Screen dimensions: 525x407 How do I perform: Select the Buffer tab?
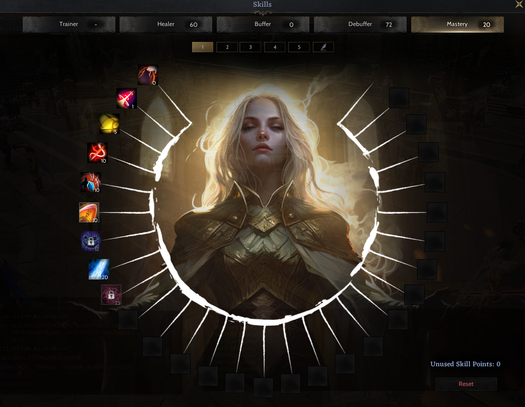[263, 24]
